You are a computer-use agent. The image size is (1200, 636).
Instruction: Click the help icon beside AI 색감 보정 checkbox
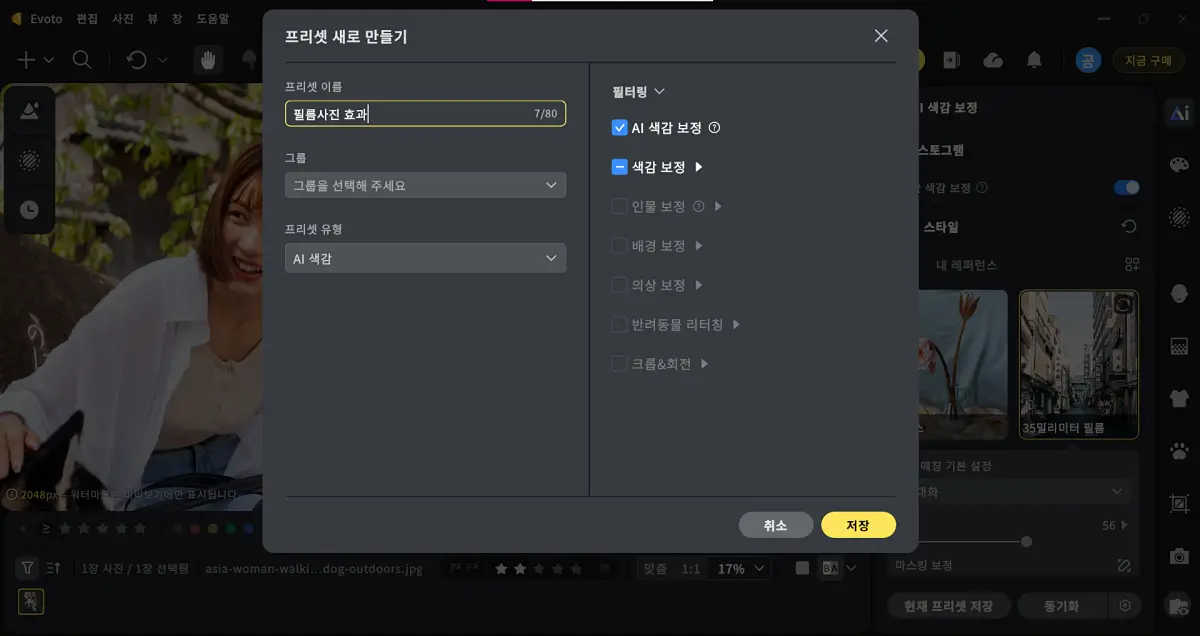pos(714,128)
